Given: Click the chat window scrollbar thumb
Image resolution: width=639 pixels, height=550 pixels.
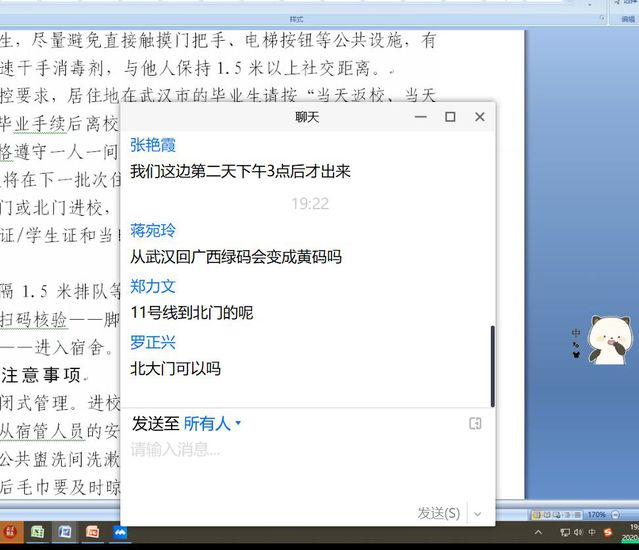Looking at the screenshot, I should [491, 362].
